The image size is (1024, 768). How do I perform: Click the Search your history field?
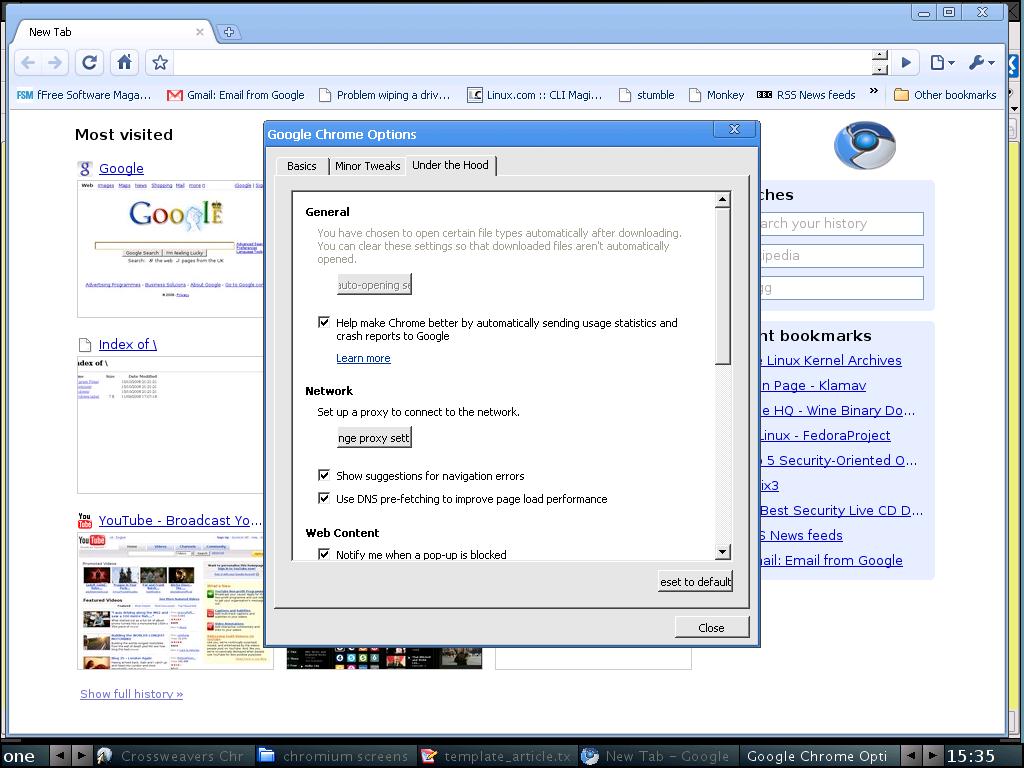coord(841,223)
